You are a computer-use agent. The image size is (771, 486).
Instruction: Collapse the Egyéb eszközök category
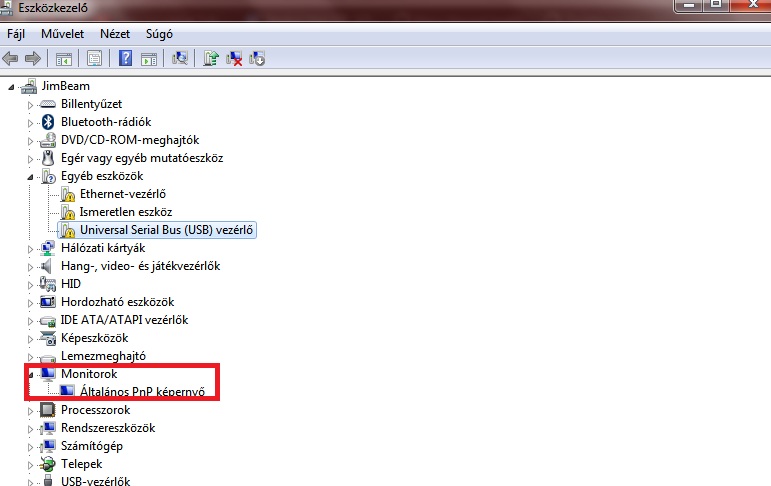[30, 177]
